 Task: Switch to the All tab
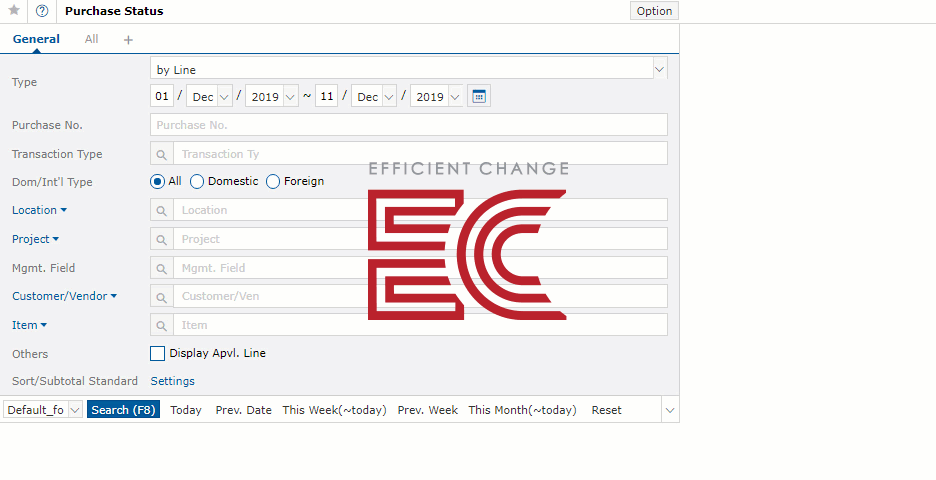pyautogui.click(x=91, y=39)
